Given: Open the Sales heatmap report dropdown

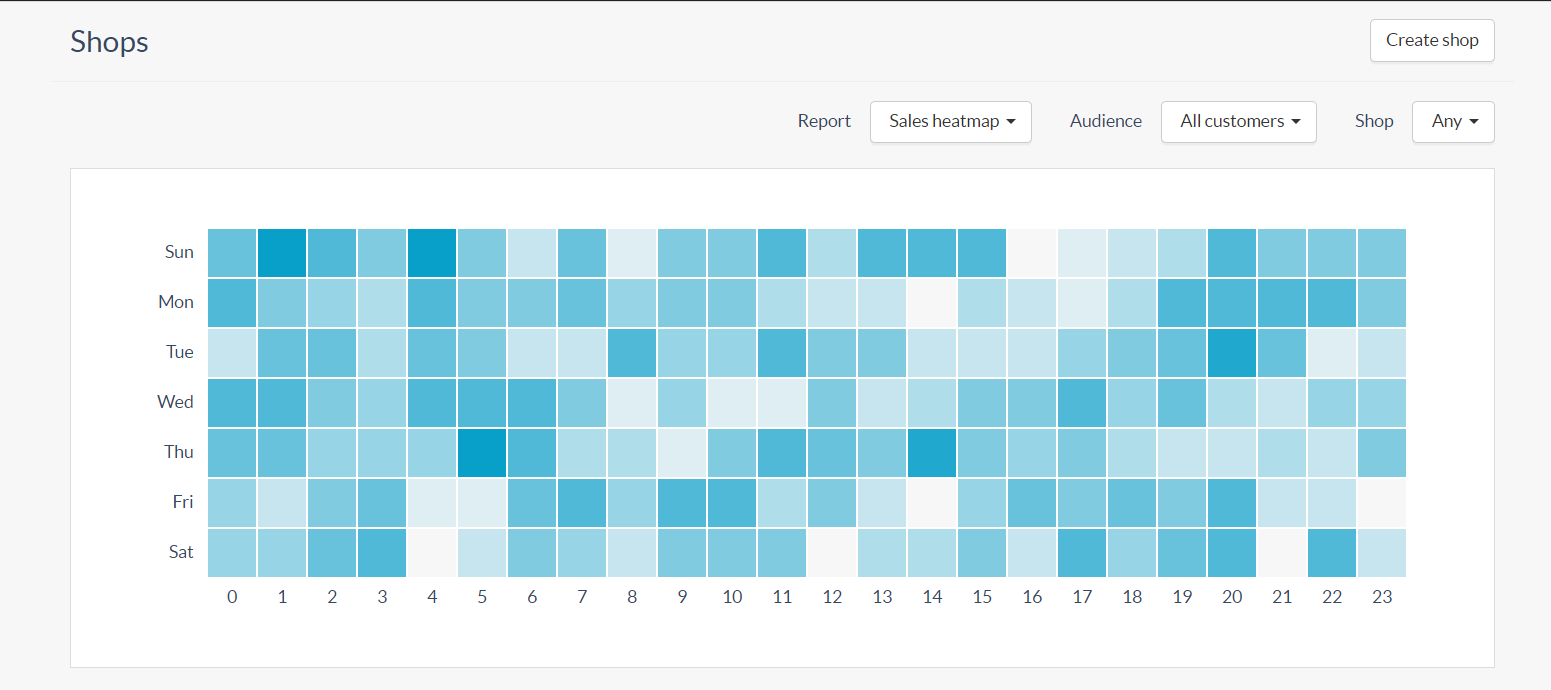Looking at the screenshot, I should [949, 121].
